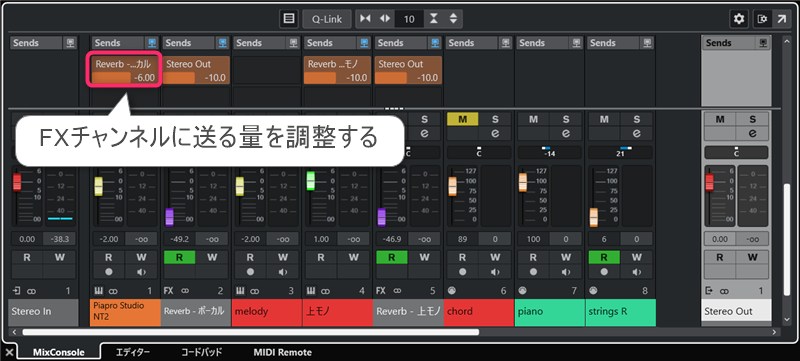Viewport: 800px width, 361px height.
Task: Open MixConsole settings gear icon
Action: (x=738, y=19)
